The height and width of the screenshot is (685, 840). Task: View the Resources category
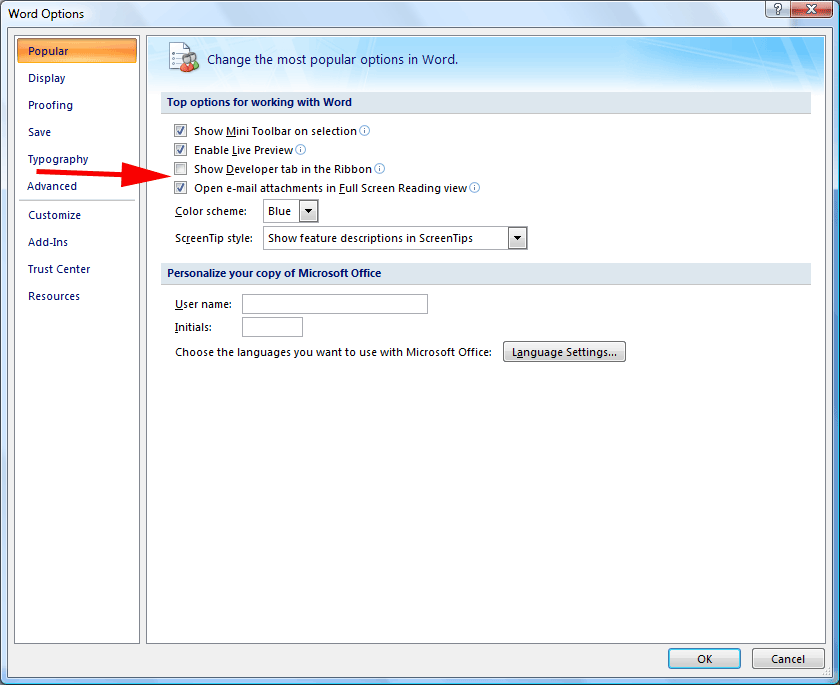54,296
